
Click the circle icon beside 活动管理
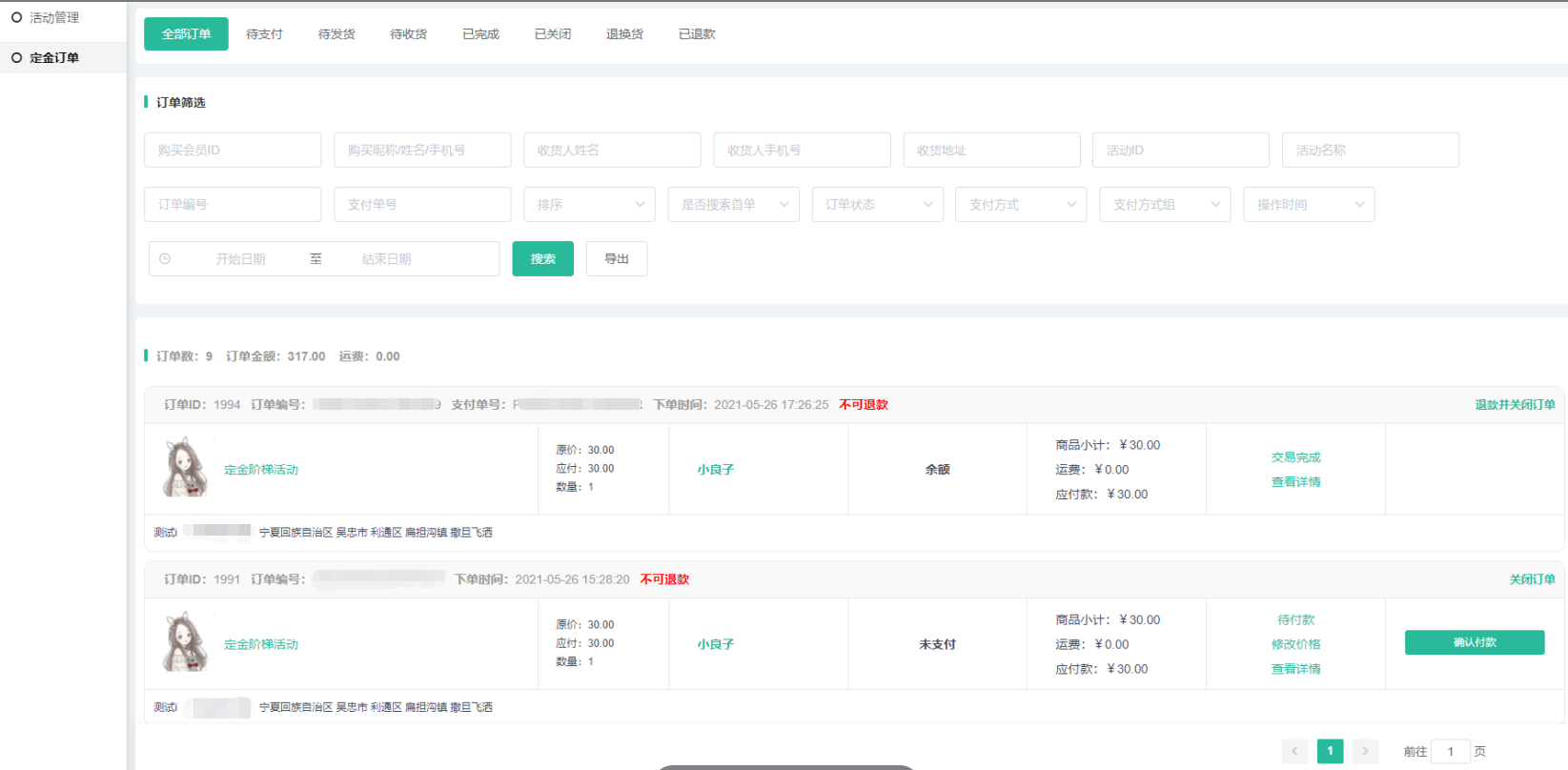16,17
